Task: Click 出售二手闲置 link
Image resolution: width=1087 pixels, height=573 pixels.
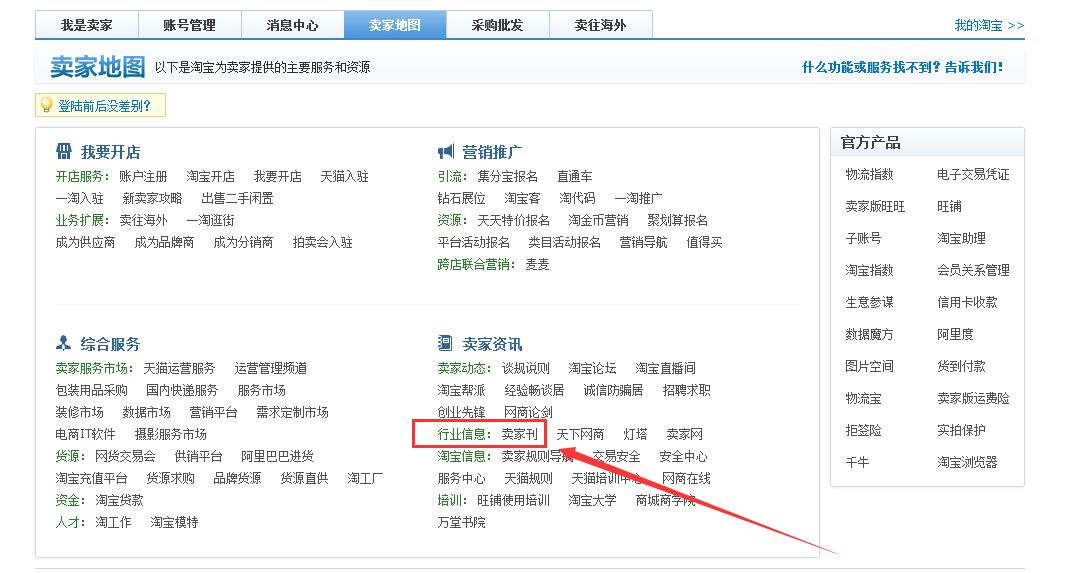Action: (237, 198)
